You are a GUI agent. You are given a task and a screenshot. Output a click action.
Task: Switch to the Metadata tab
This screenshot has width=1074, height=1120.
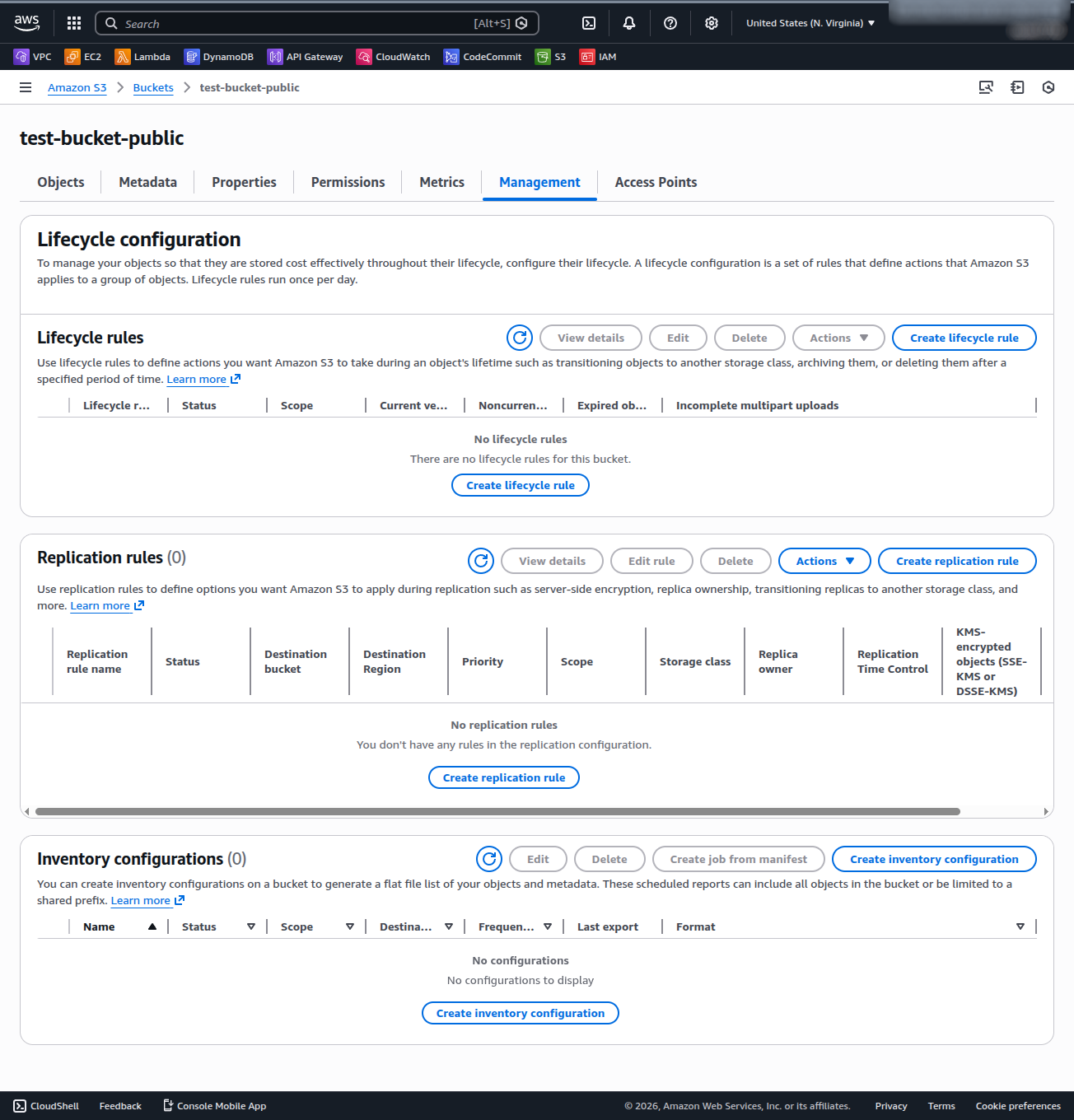pos(148,182)
